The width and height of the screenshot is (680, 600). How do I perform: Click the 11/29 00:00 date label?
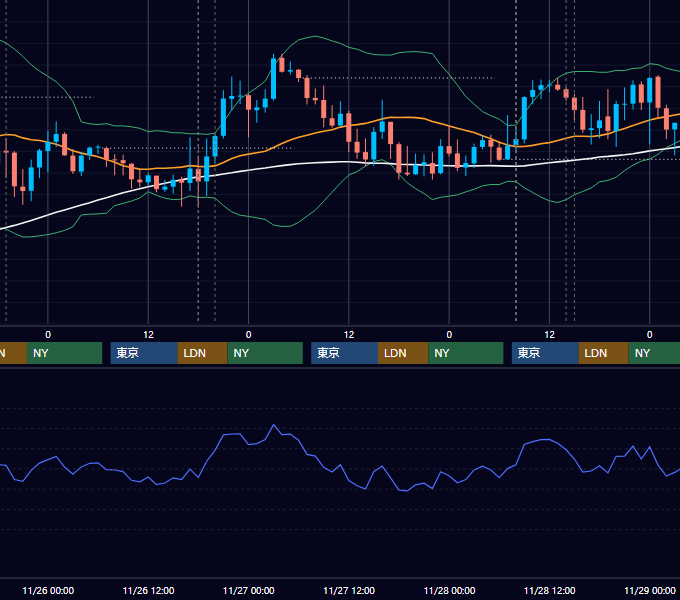[x=650, y=590]
